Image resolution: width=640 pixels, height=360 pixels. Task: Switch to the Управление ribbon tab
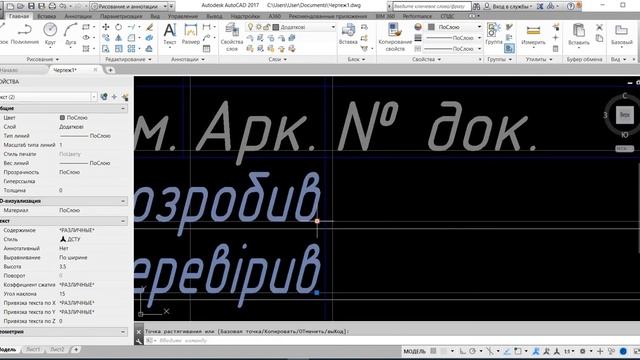(183, 16)
